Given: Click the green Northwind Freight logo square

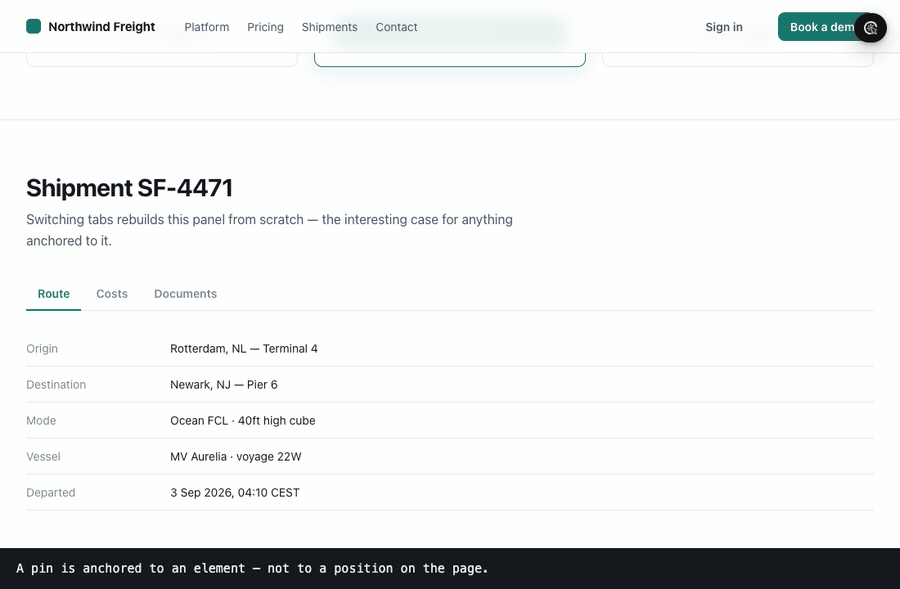Looking at the screenshot, I should [x=33, y=26].
